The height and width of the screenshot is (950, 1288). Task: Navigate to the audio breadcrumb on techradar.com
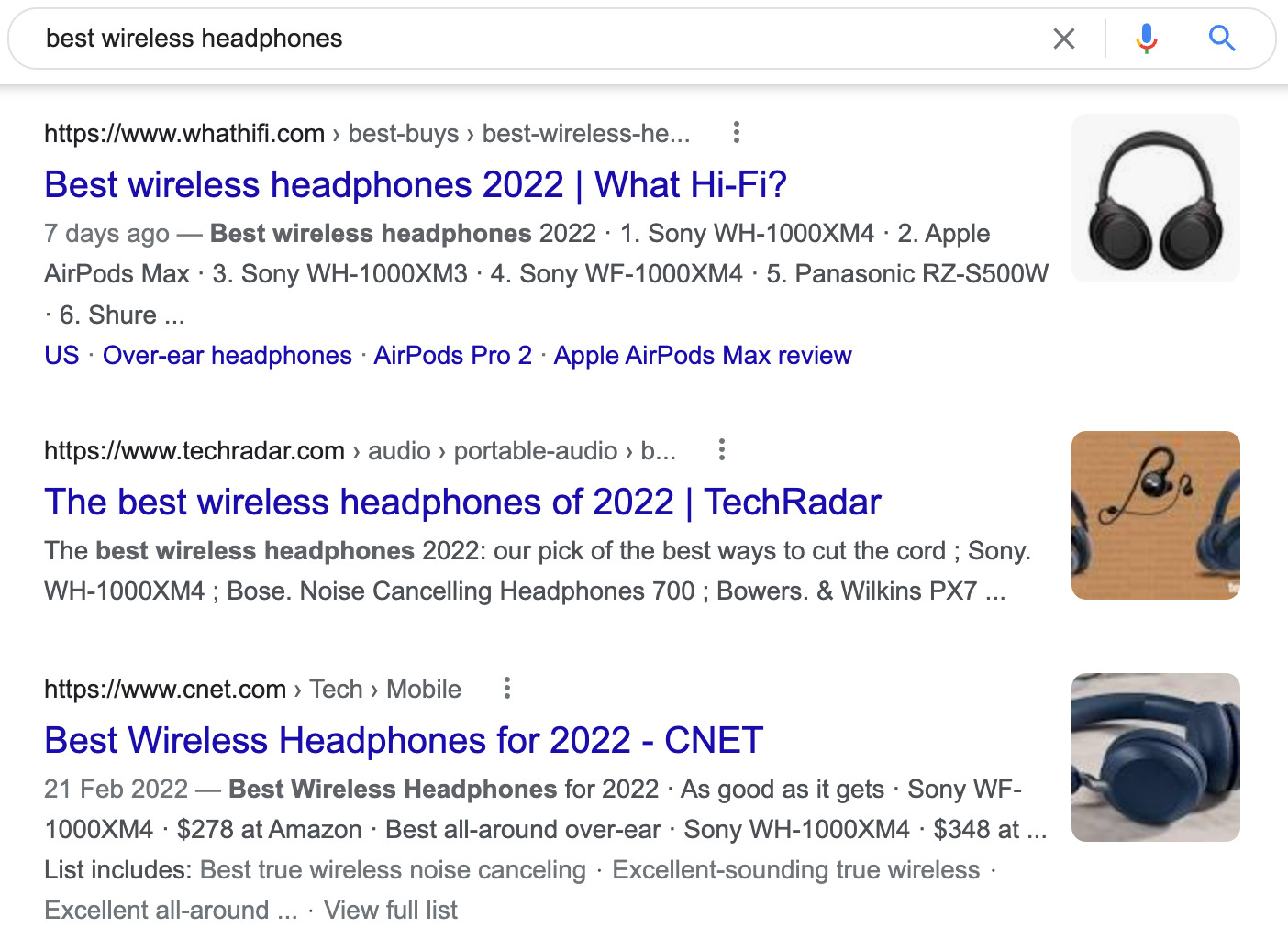click(x=399, y=450)
